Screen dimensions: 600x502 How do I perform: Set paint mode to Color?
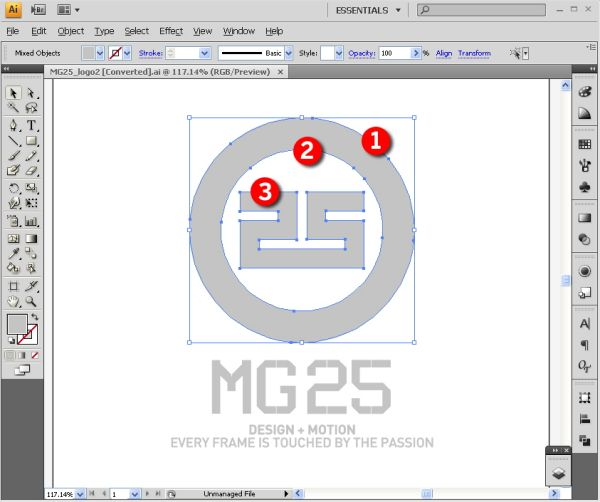coord(10,355)
